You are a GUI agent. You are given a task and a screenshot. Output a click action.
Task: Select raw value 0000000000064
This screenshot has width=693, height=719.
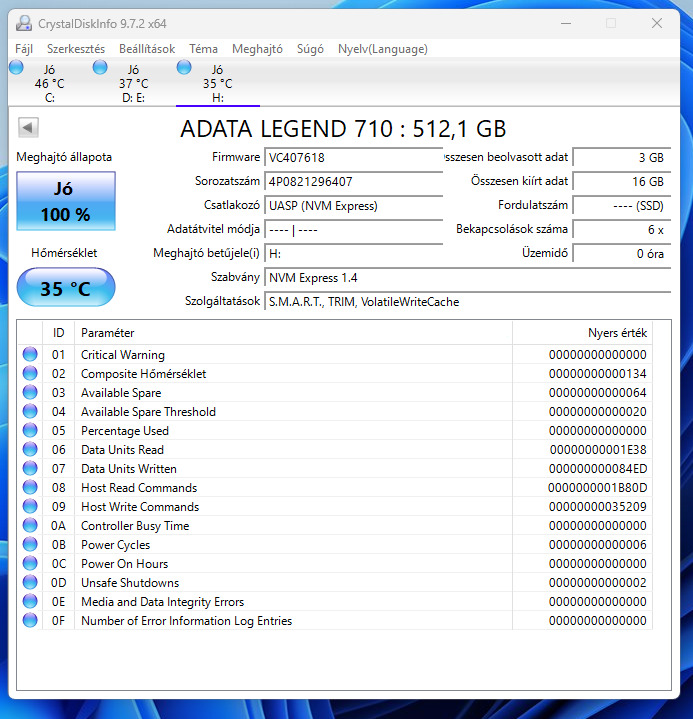pyautogui.click(x=598, y=393)
